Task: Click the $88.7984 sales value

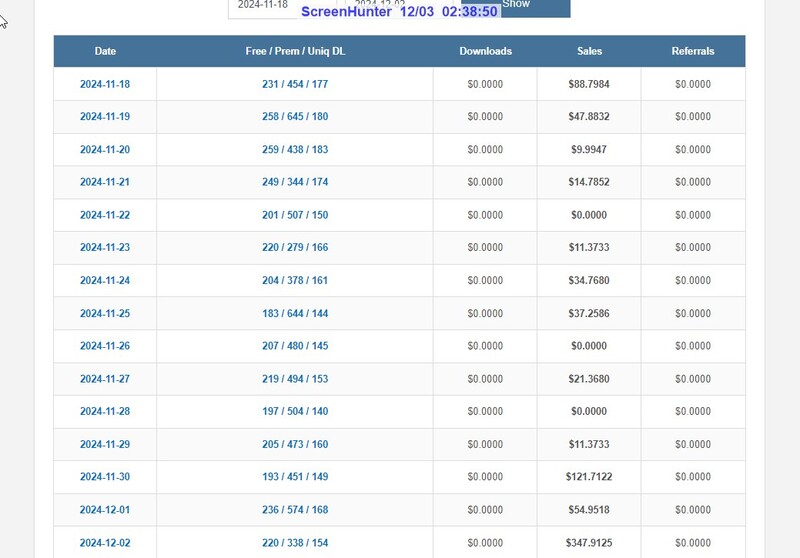Action: (589, 84)
